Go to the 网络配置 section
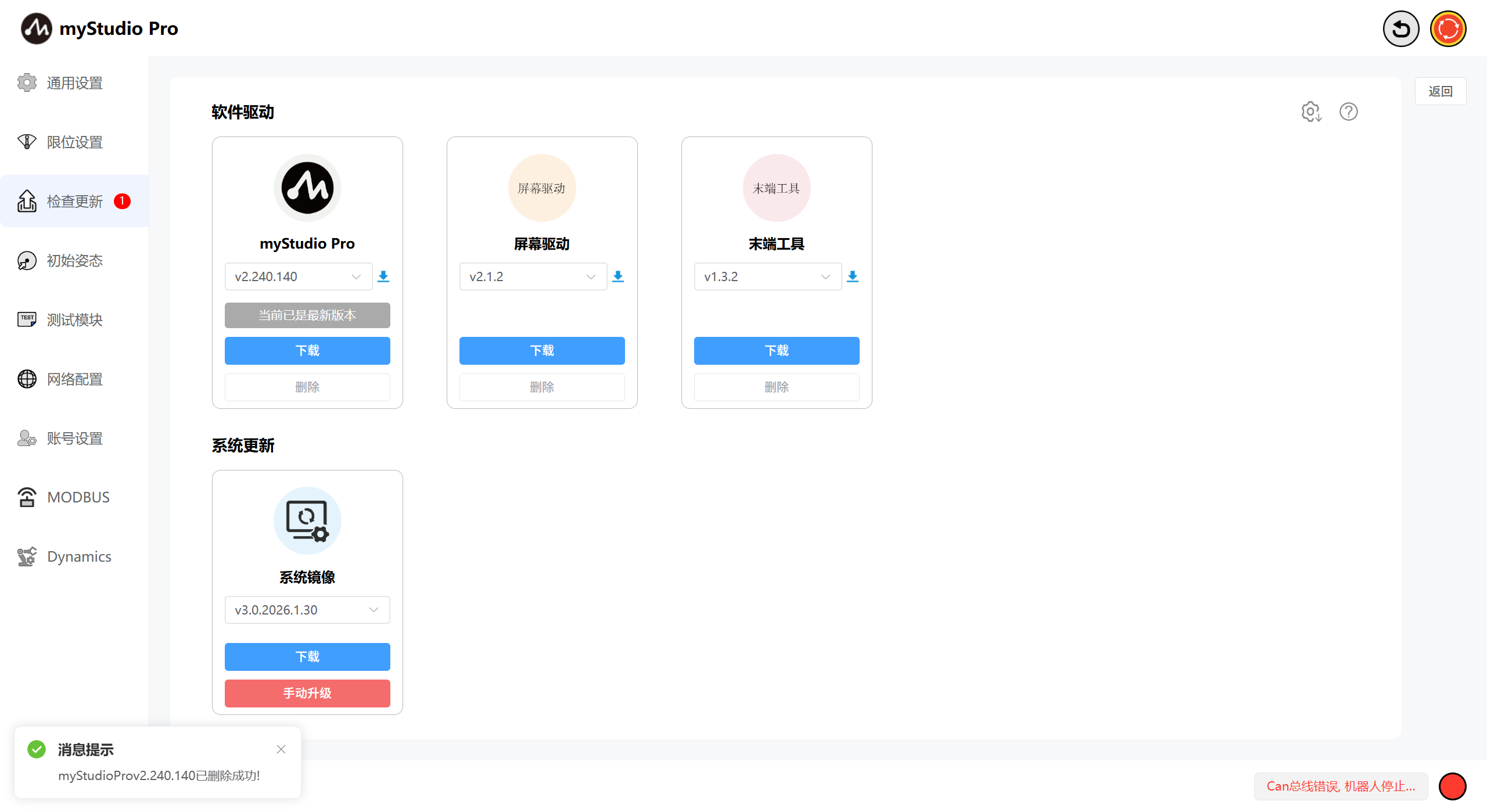The width and height of the screenshot is (1487, 812). [74, 379]
